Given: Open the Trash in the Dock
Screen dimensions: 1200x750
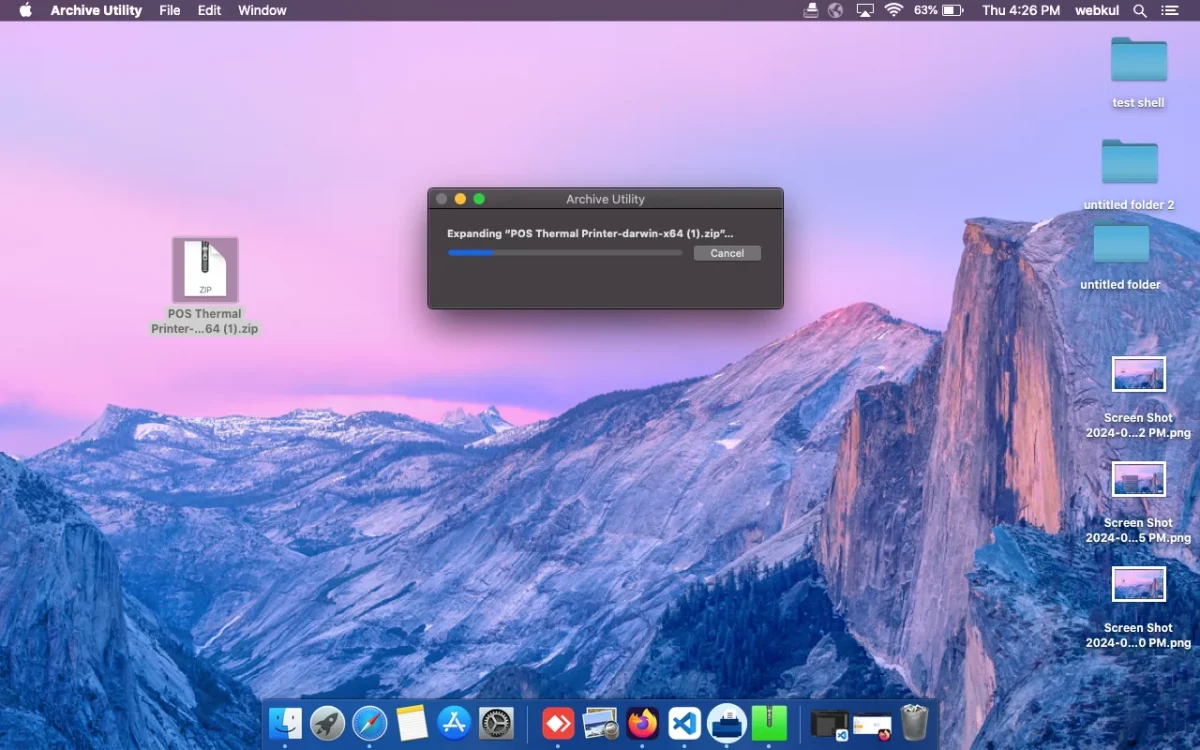Looking at the screenshot, I should click(914, 722).
